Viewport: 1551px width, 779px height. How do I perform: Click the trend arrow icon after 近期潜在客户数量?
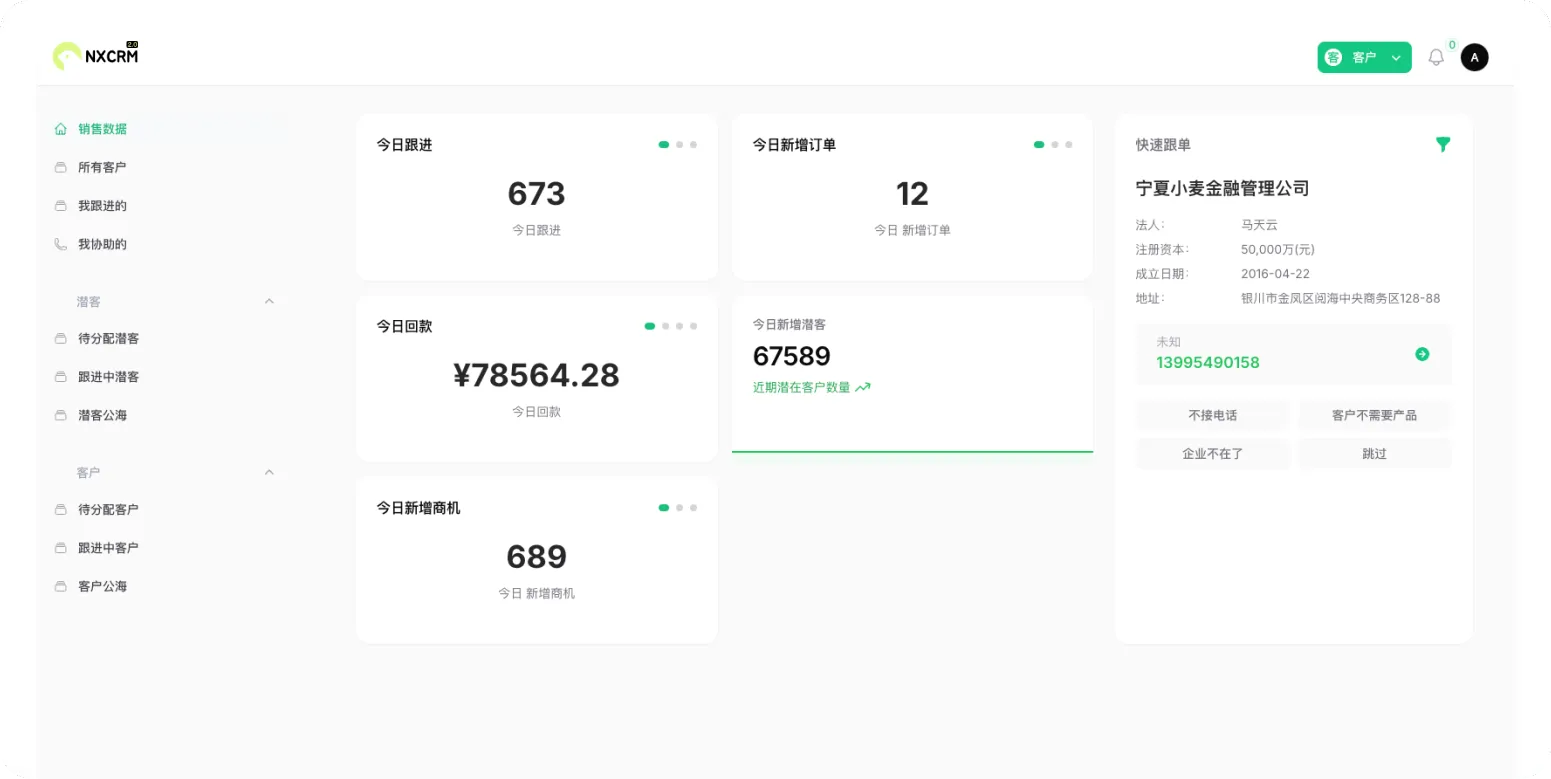click(x=863, y=388)
